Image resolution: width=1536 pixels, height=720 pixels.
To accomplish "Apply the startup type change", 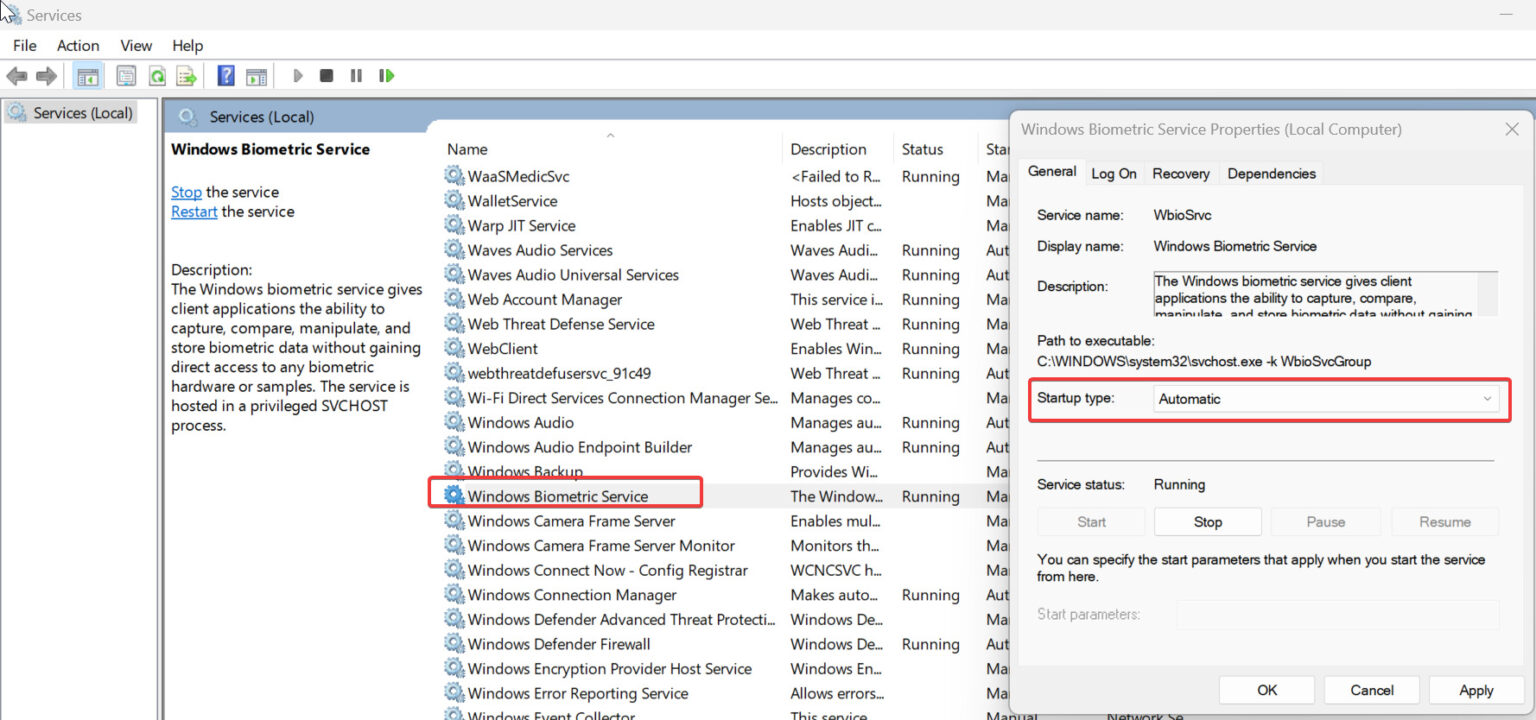I will point(1476,689).
